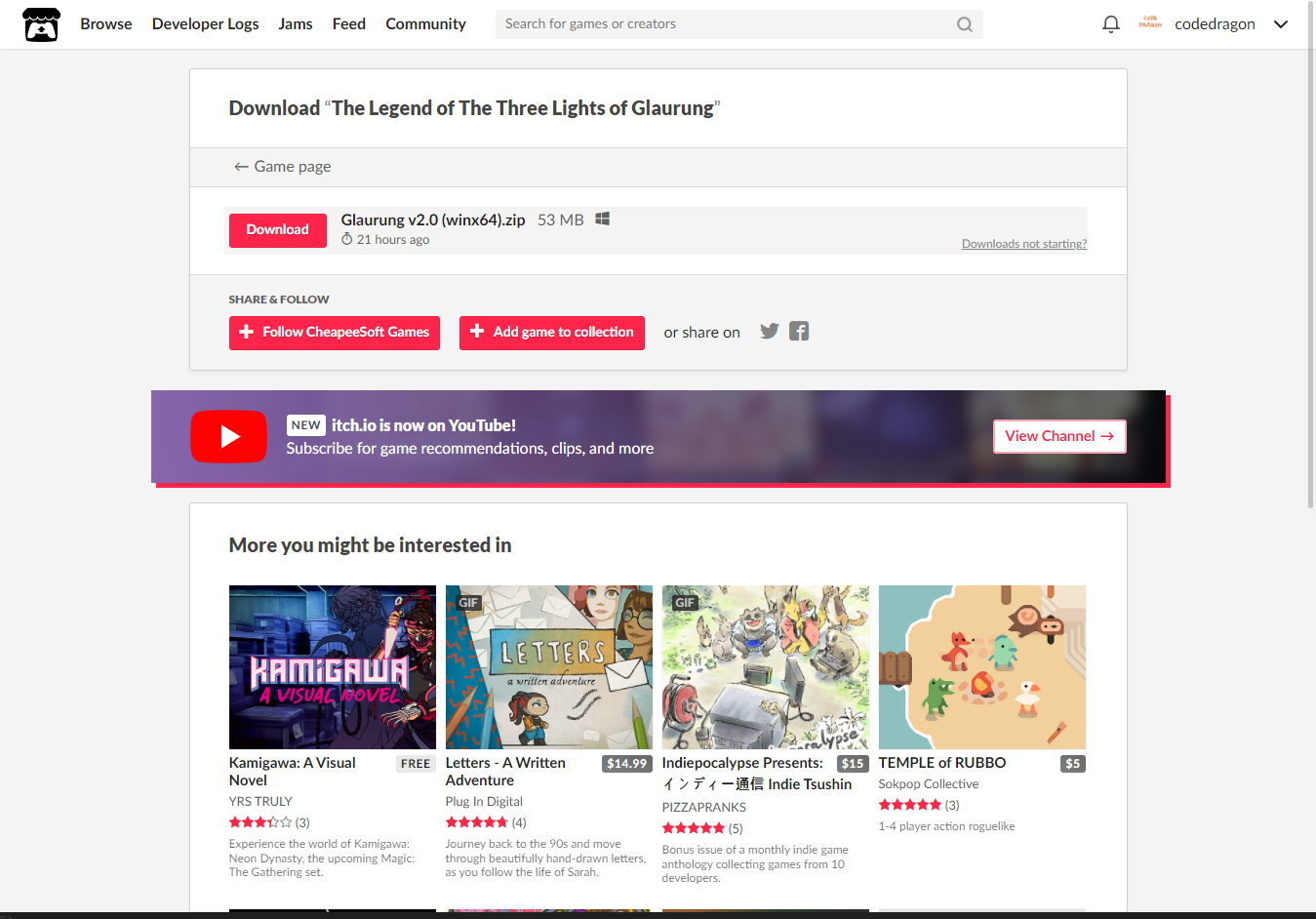Open the Community page
This screenshot has width=1316, height=919.
click(425, 24)
